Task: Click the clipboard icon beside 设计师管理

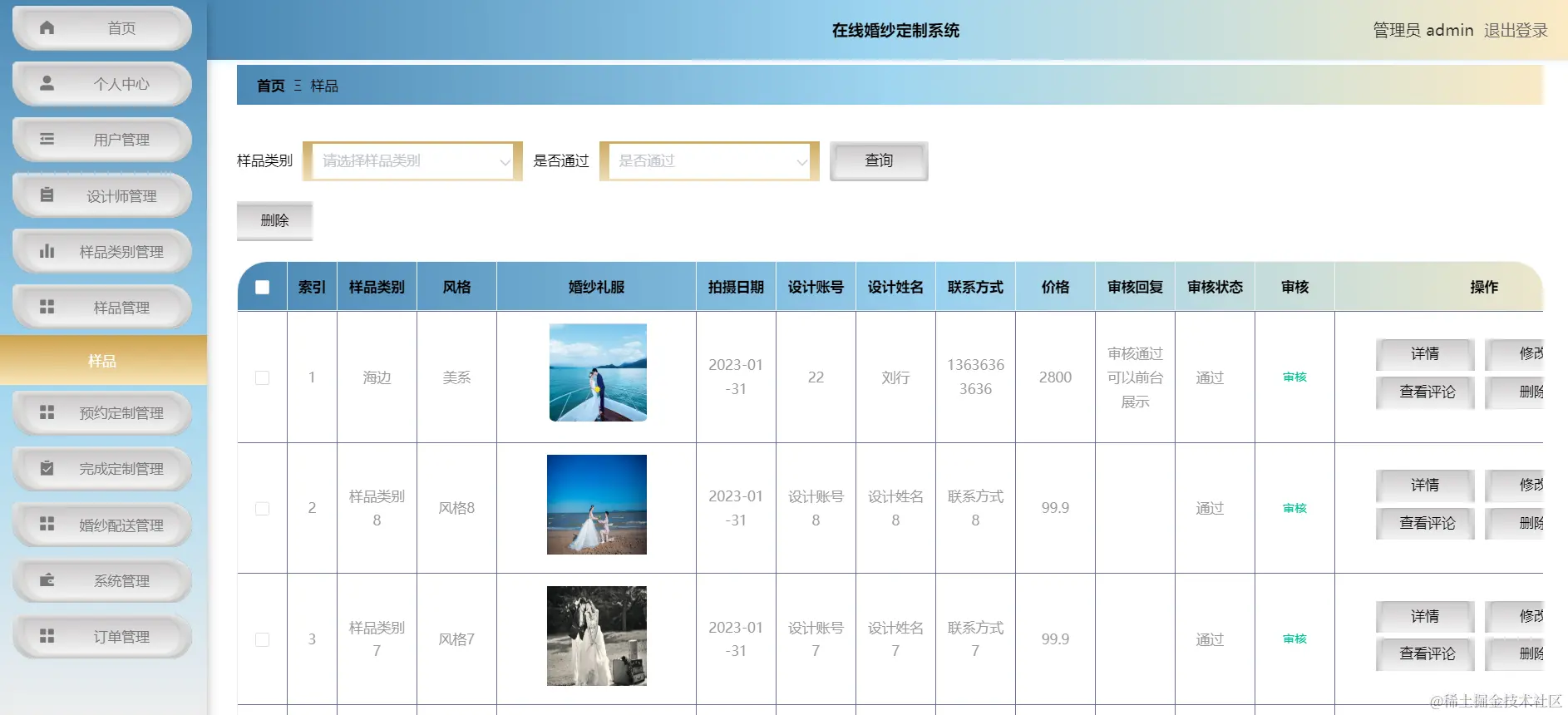Action: pyautogui.click(x=47, y=195)
